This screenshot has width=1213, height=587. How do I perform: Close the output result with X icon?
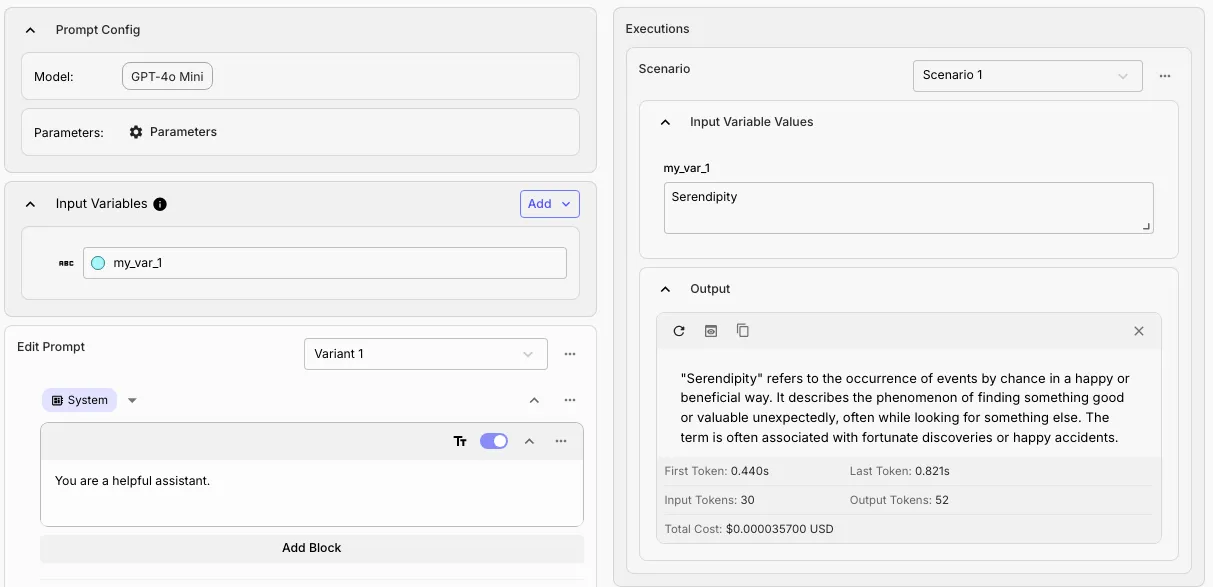coord(1138,331)
